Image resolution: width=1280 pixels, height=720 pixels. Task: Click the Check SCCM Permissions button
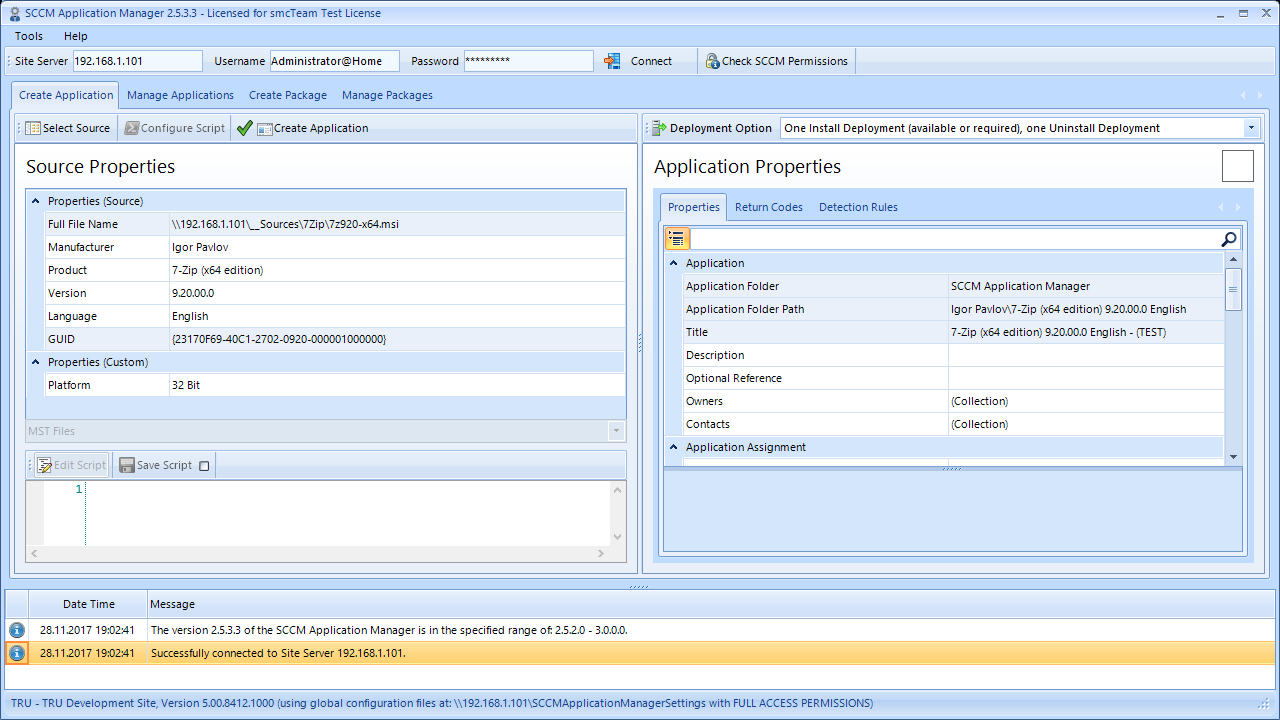[x=776, y=61]
